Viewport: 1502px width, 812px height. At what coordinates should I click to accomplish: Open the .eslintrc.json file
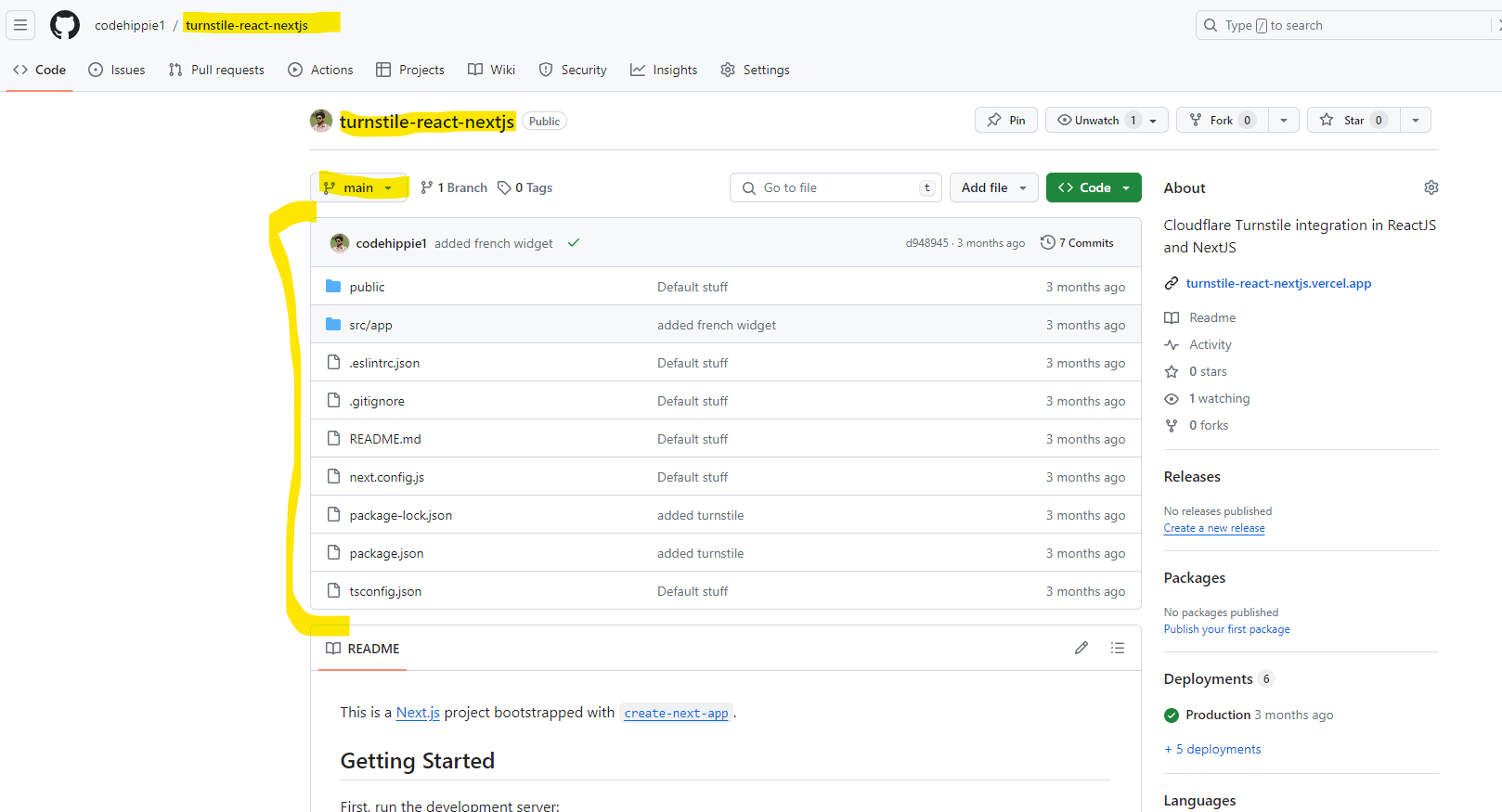384,363
